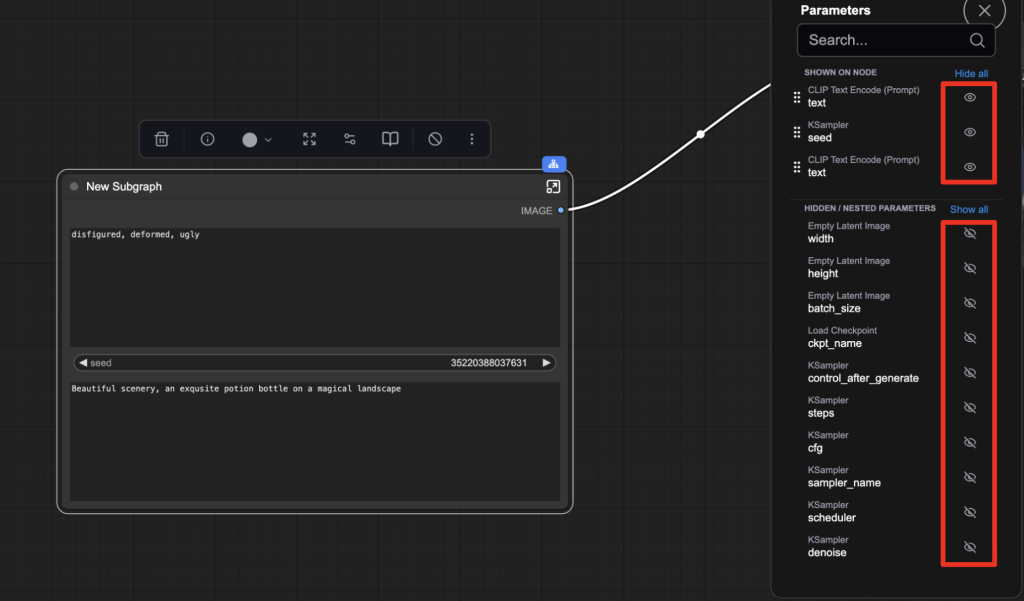
Task: Hide the KSampler seed parameter
Action: click(969, 132)
